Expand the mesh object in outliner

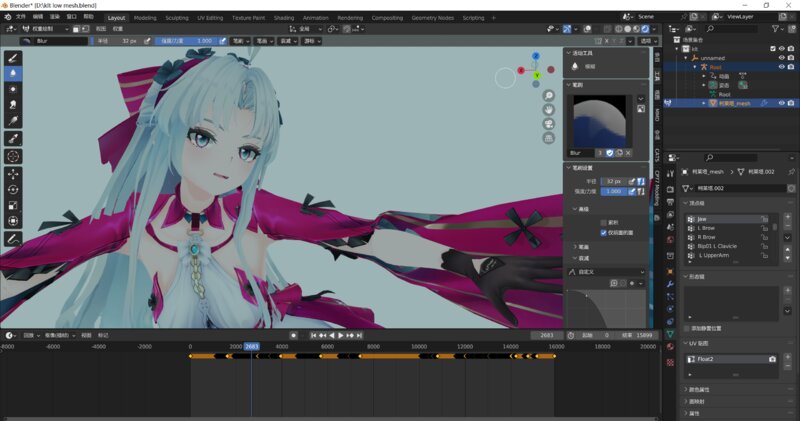(x=704, y=103)
